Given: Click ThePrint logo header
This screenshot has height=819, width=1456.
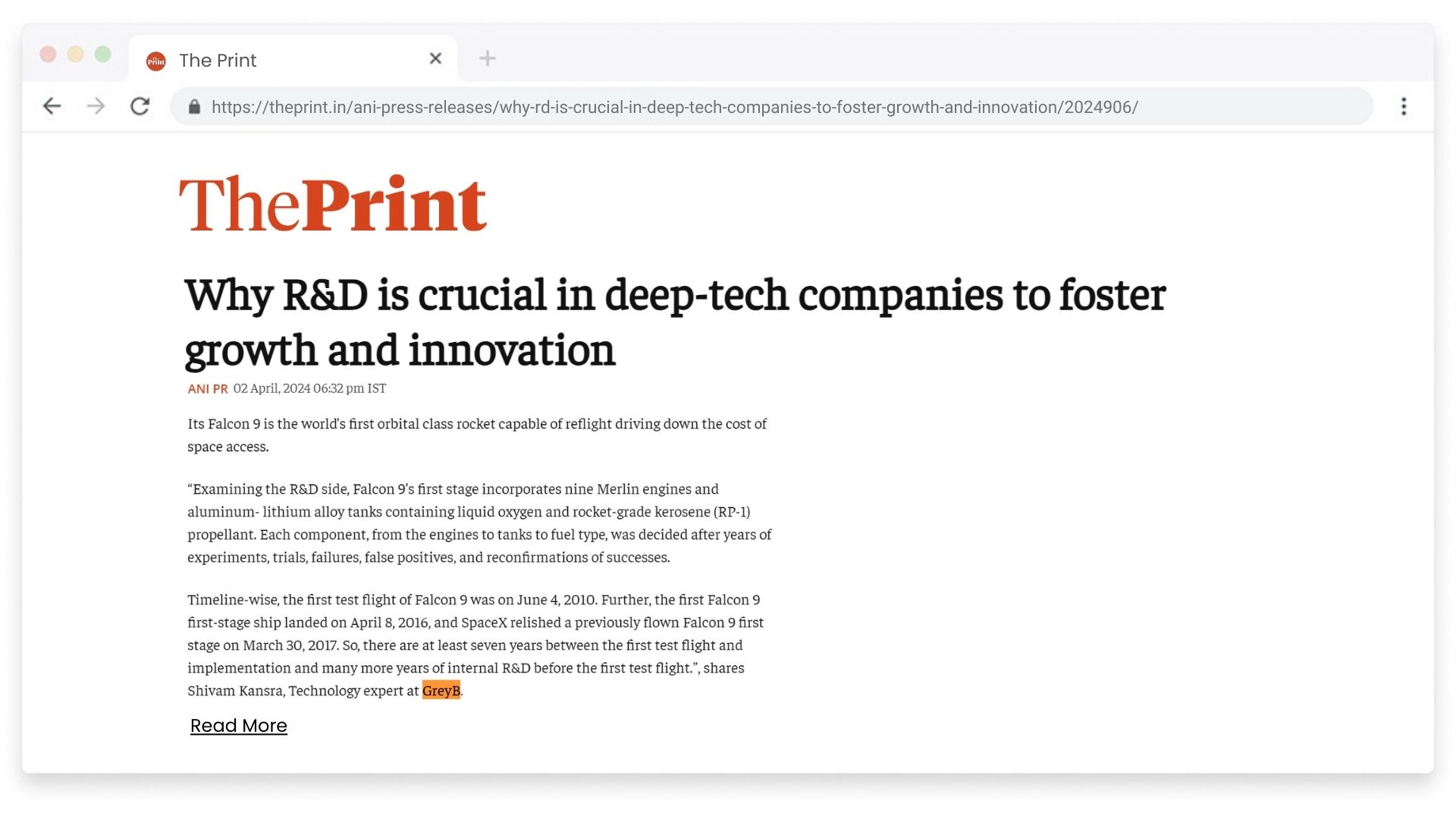Looking at the screenshot, I should [333, 203].
